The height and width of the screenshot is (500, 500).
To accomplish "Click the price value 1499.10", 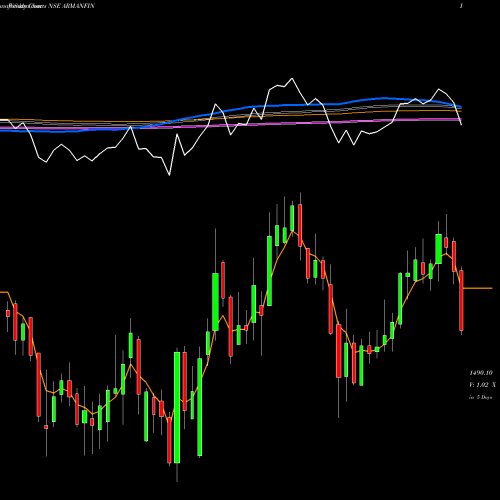I will click(481, 373).
